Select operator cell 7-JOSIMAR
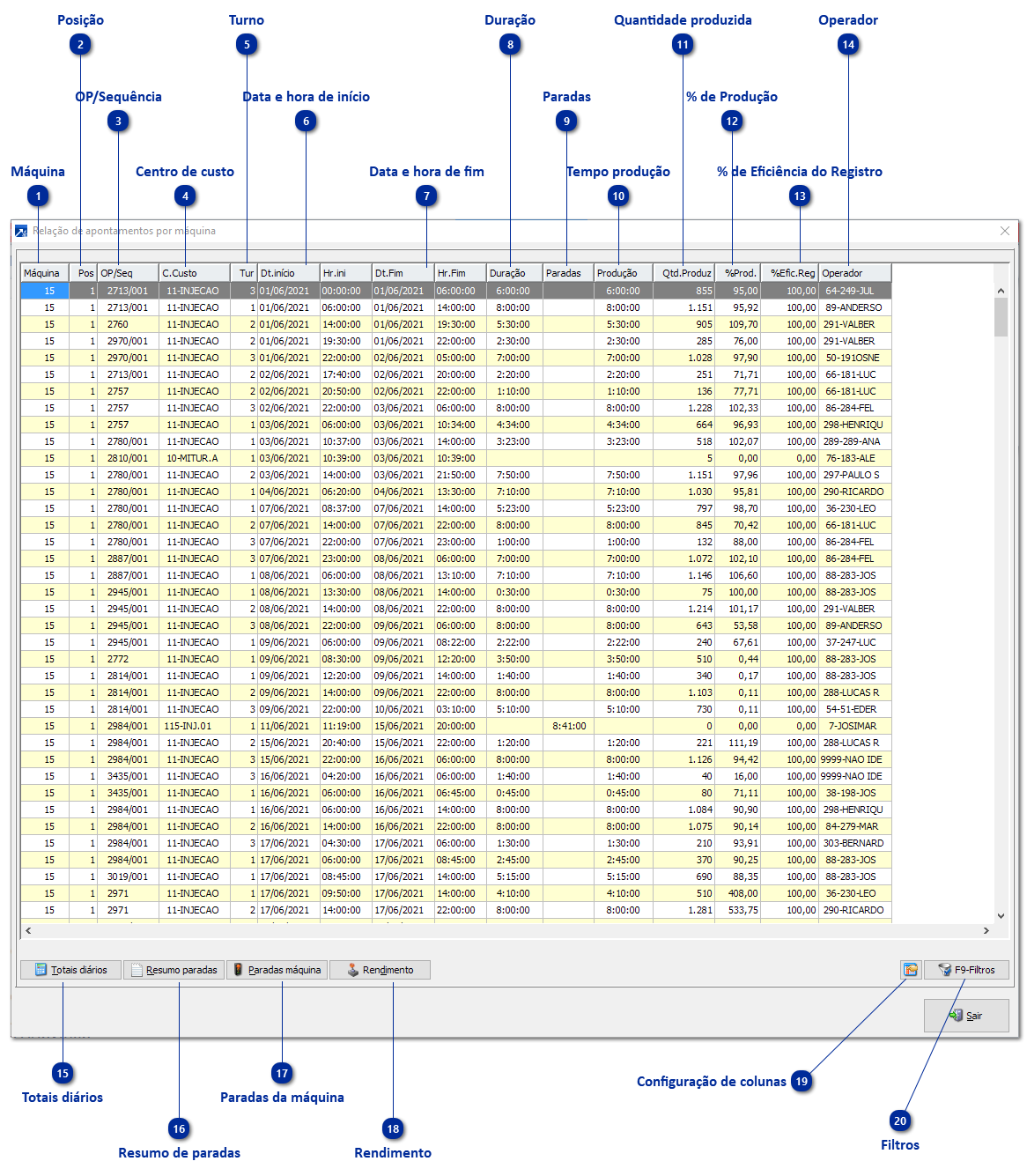The height and width of the screenshot is (1176, 1027). pyautogui.click(x=855, y=726)
